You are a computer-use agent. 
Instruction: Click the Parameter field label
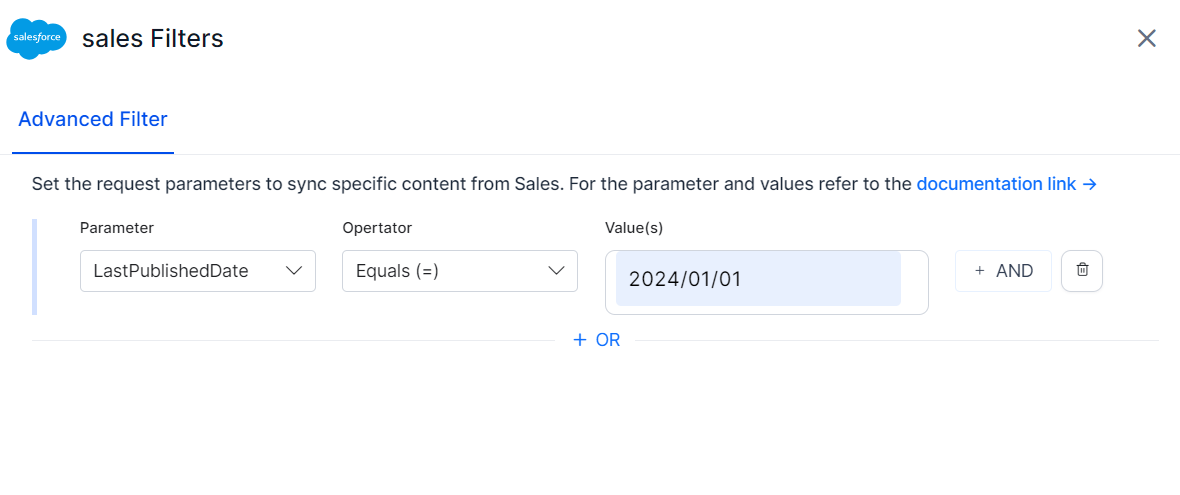[x=117, y=228]
